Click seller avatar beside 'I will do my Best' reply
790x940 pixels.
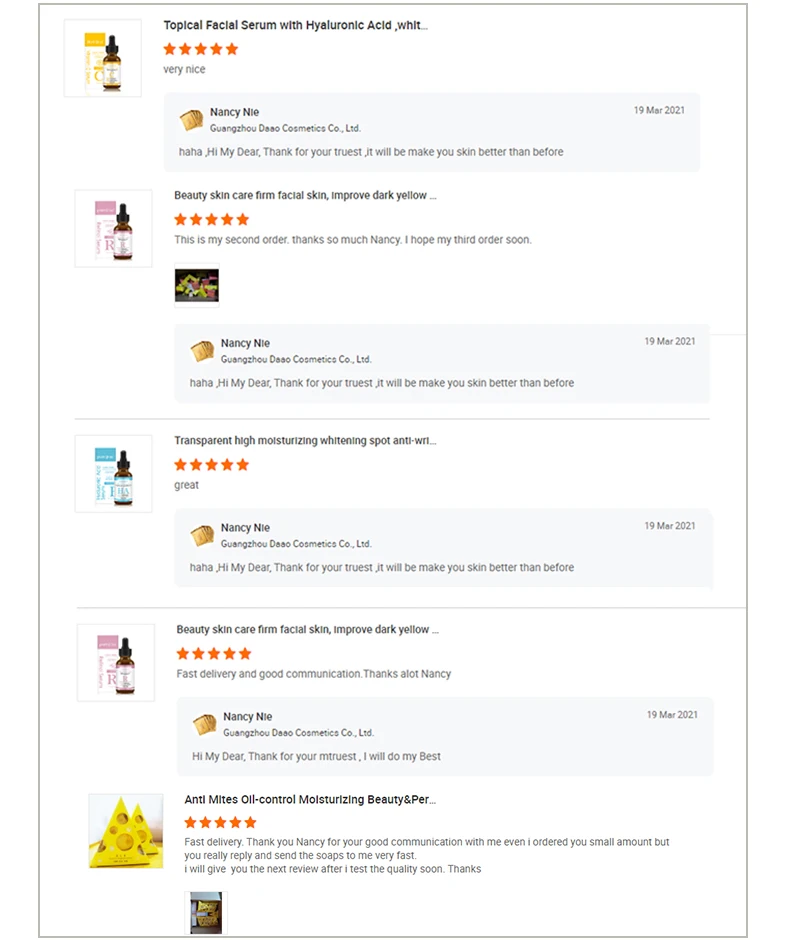[205, 724]
